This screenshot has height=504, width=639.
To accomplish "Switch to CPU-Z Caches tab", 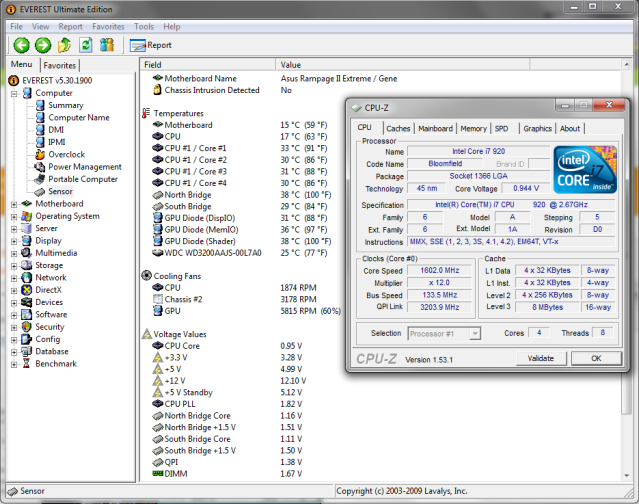I will point(398,128).
